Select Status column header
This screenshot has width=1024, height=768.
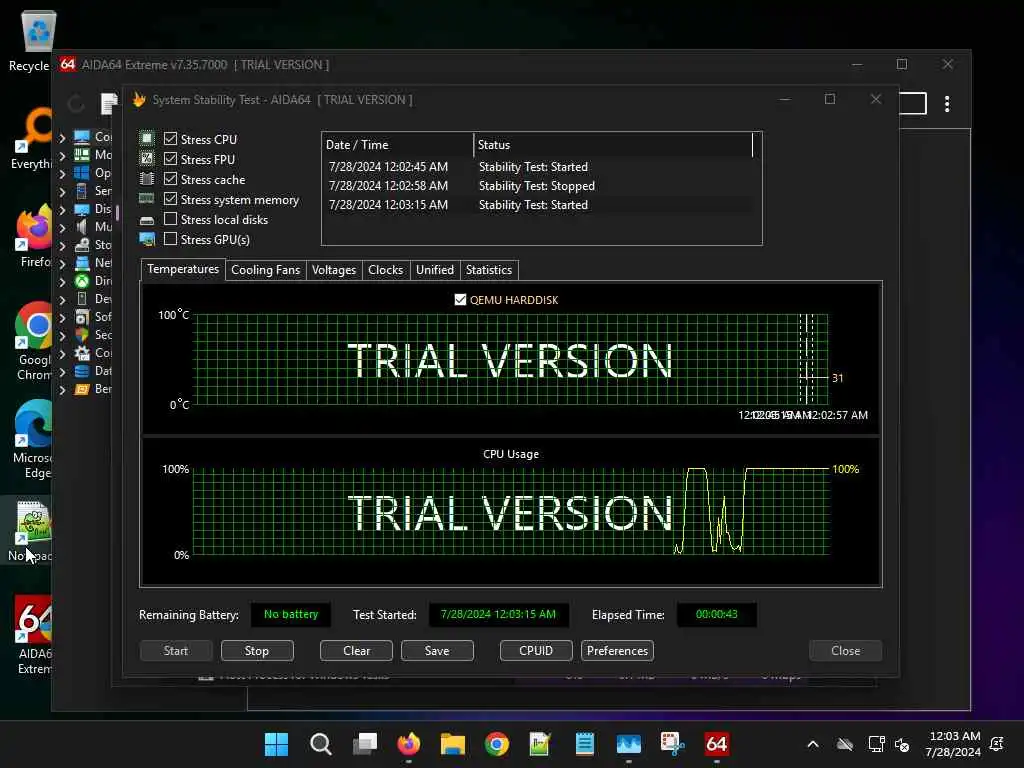pos(613,144)
